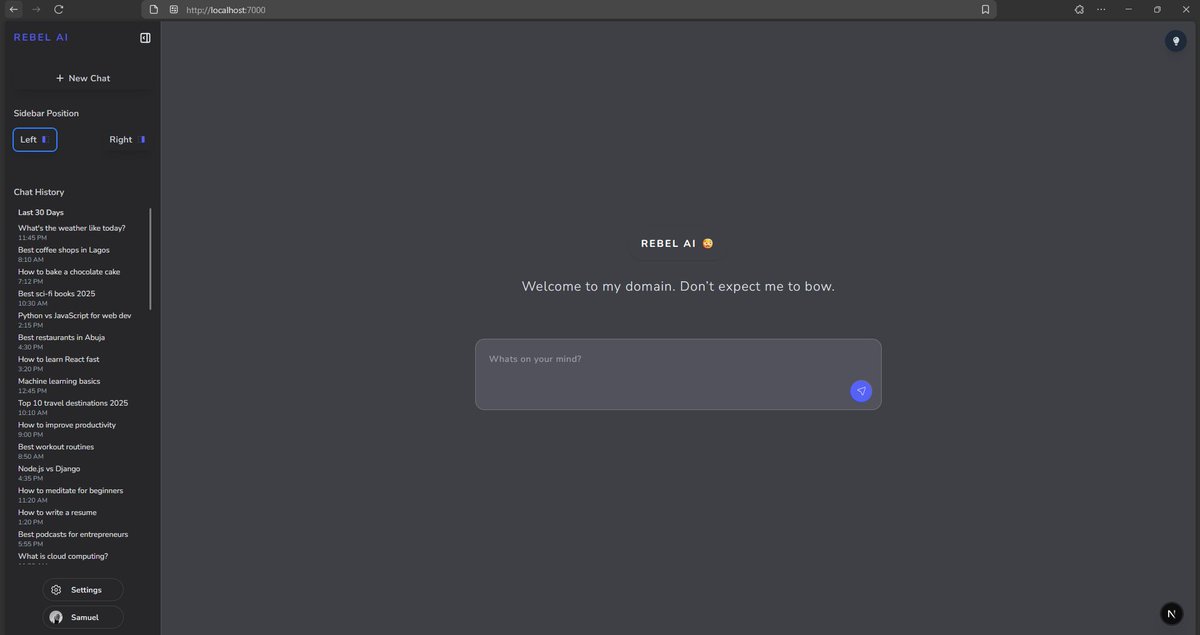Viewport: 1200px width, 635px height.
Task: Click the dark N avatar at bottom right
Action: click(1170, 613)
